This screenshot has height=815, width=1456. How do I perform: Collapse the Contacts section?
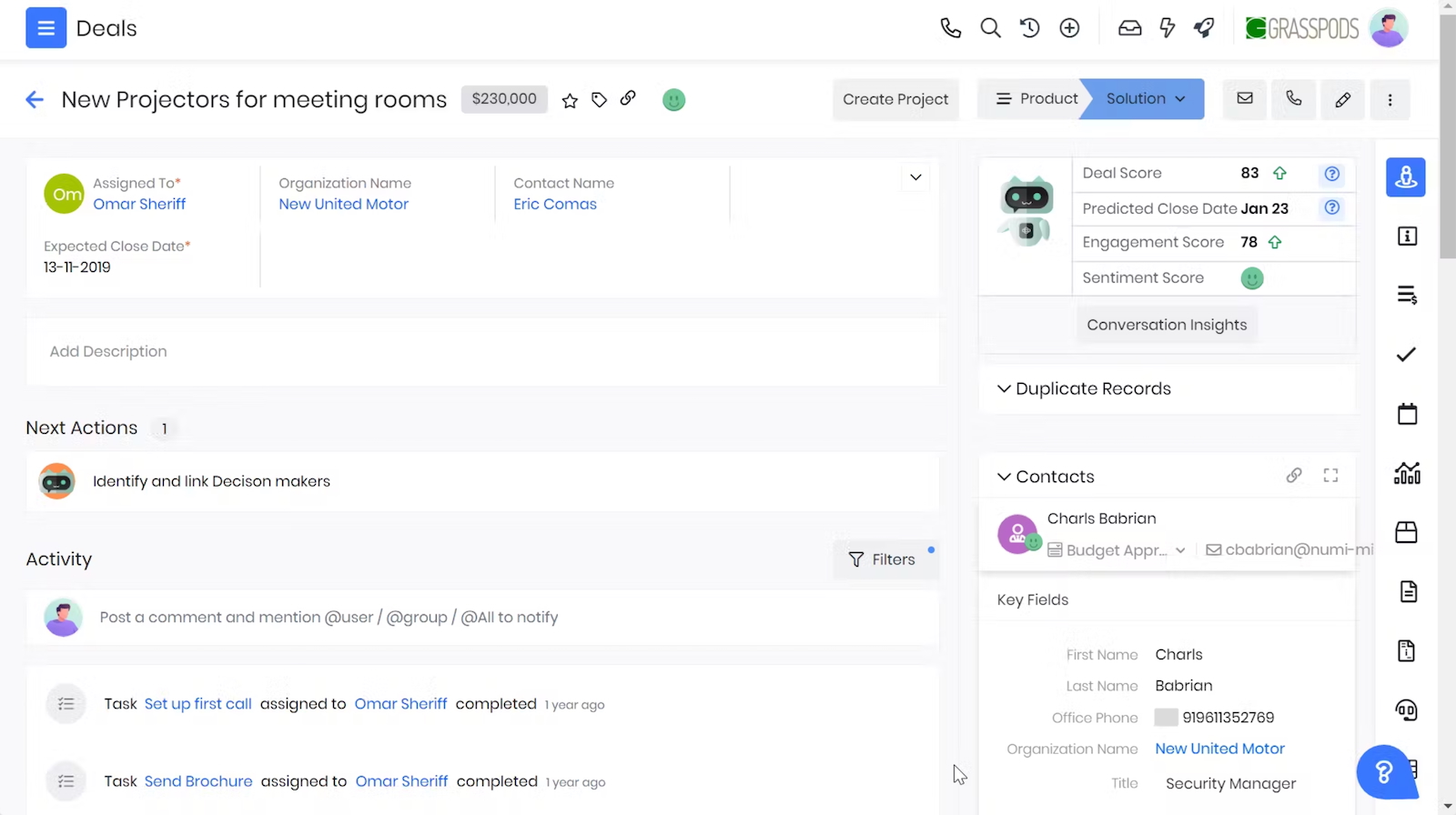pos(1004,477)
